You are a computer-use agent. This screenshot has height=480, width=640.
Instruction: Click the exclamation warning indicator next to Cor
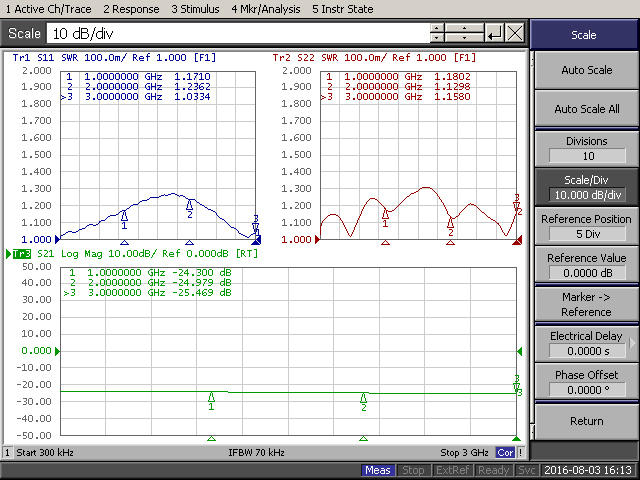pos(520,453)
